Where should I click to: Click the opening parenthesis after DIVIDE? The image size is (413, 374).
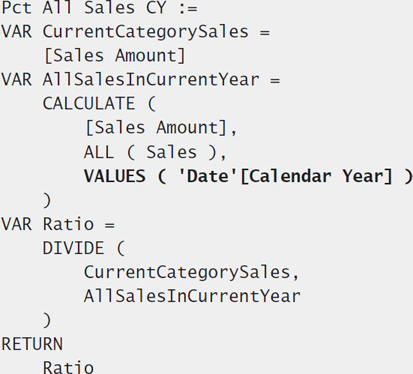(x=121, y=248)
